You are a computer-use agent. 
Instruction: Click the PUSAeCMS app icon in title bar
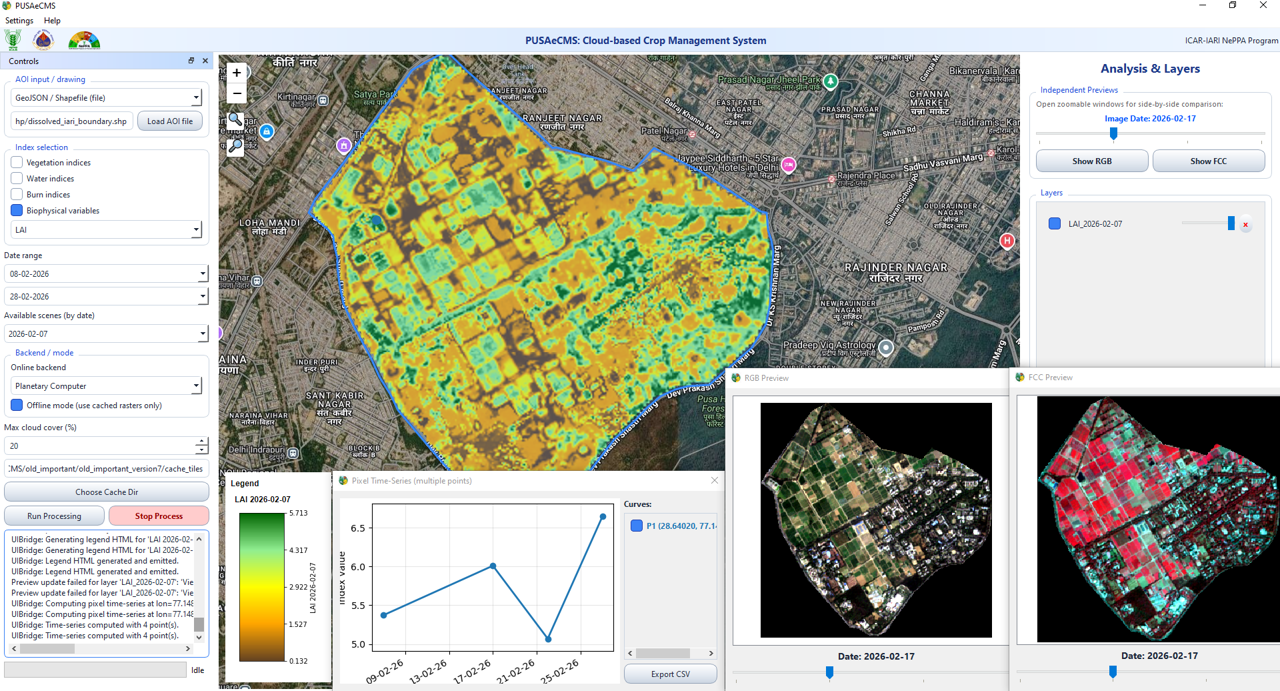click(7, 6)
